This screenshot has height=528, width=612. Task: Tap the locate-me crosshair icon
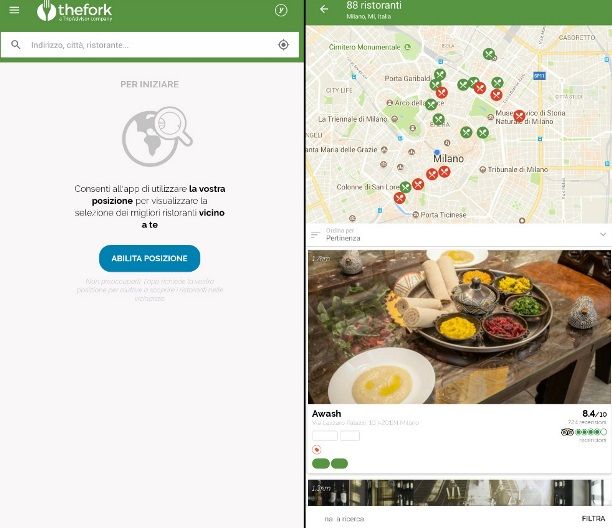(x=283, y=45)
